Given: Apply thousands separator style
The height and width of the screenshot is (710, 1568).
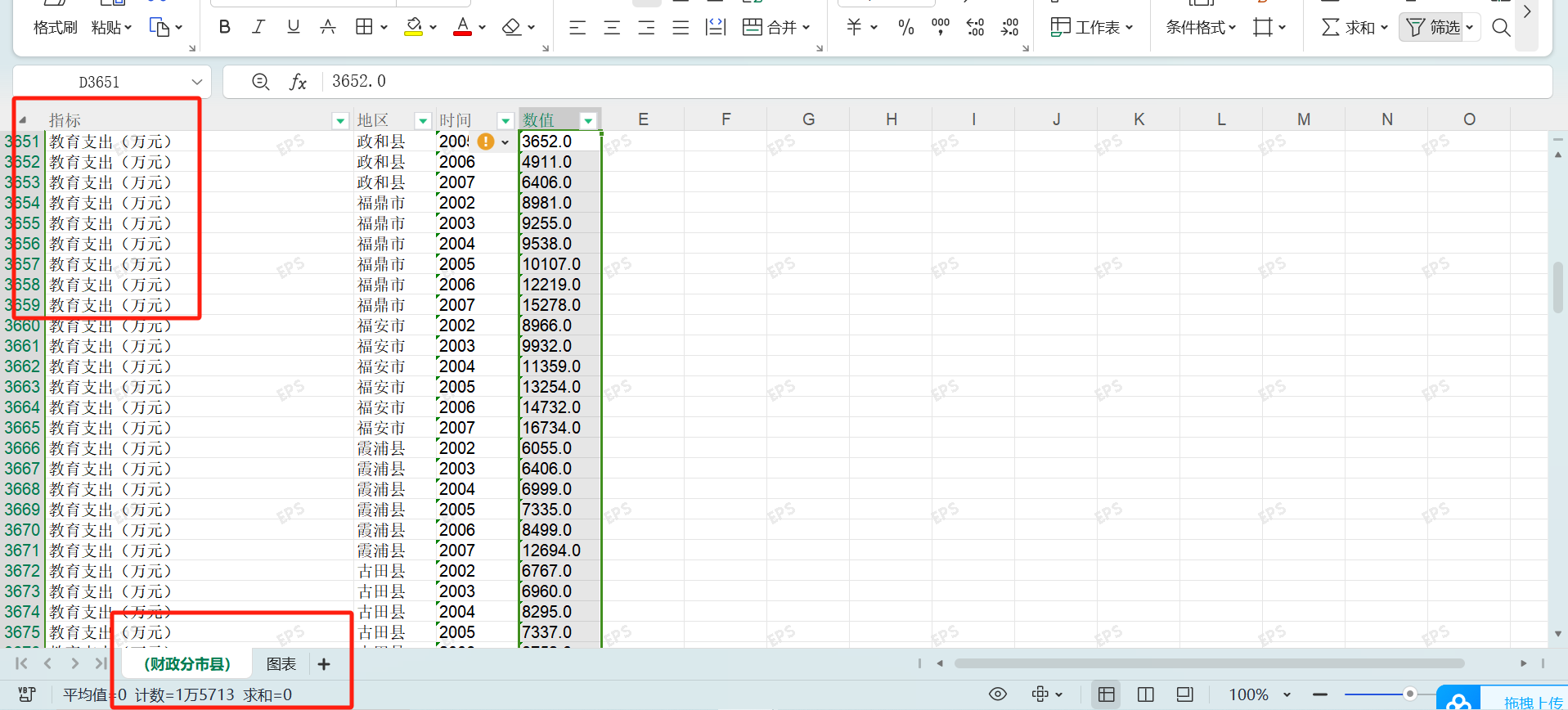Looking at the screenshot, I should point(941,27).
